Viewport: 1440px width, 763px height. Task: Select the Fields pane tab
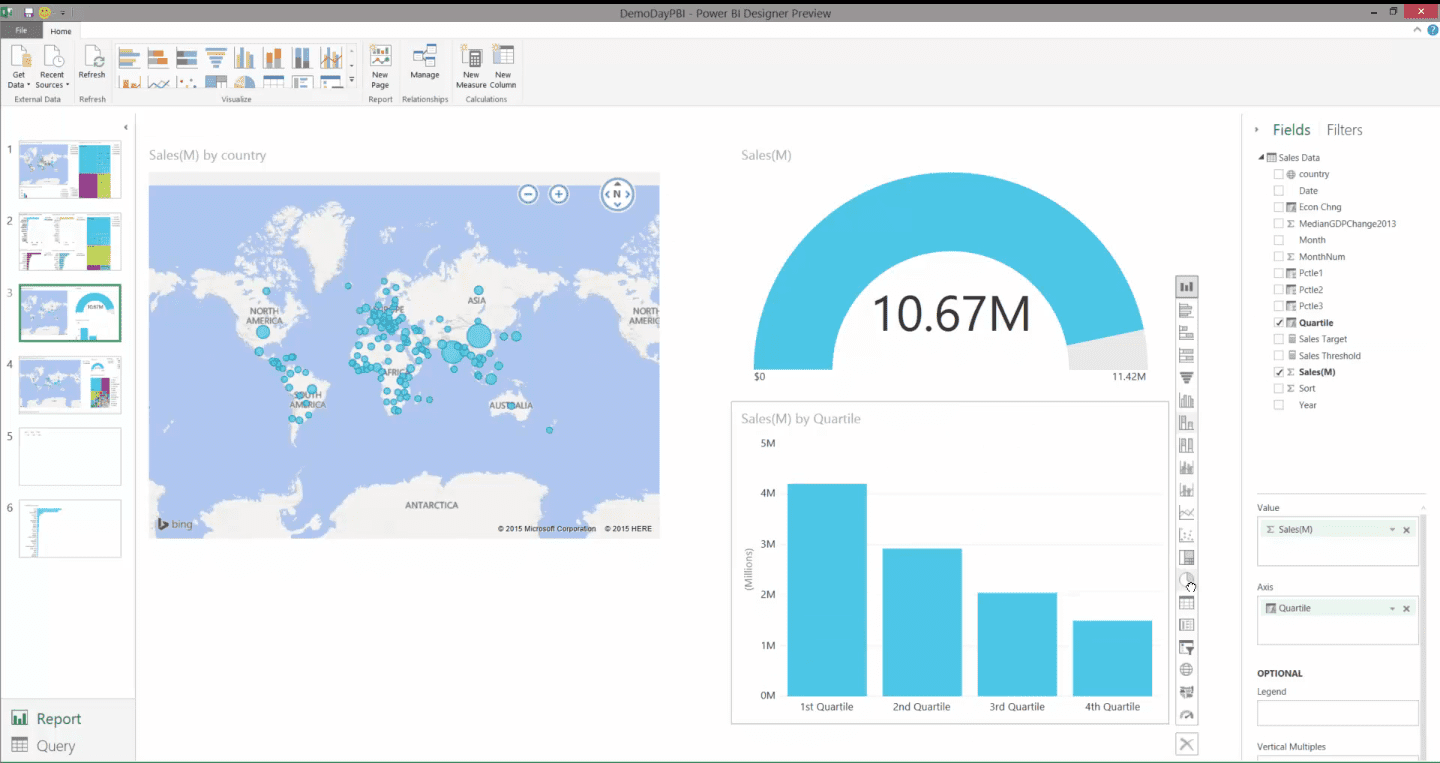1291,130
